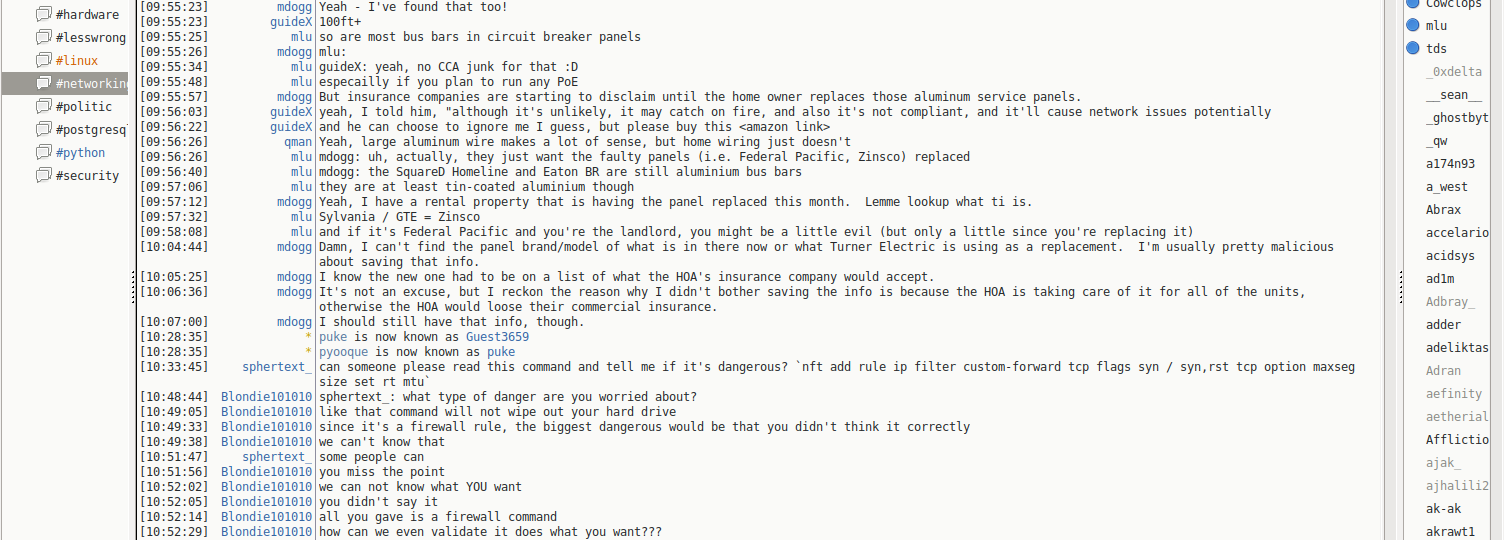Click the chat bubble icon beside #python

(x=43, y=152)
